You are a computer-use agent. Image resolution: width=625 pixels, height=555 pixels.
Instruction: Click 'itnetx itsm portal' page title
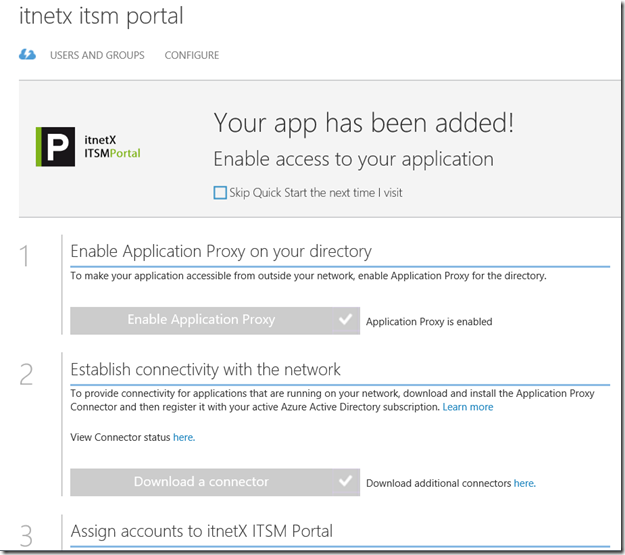101,17
